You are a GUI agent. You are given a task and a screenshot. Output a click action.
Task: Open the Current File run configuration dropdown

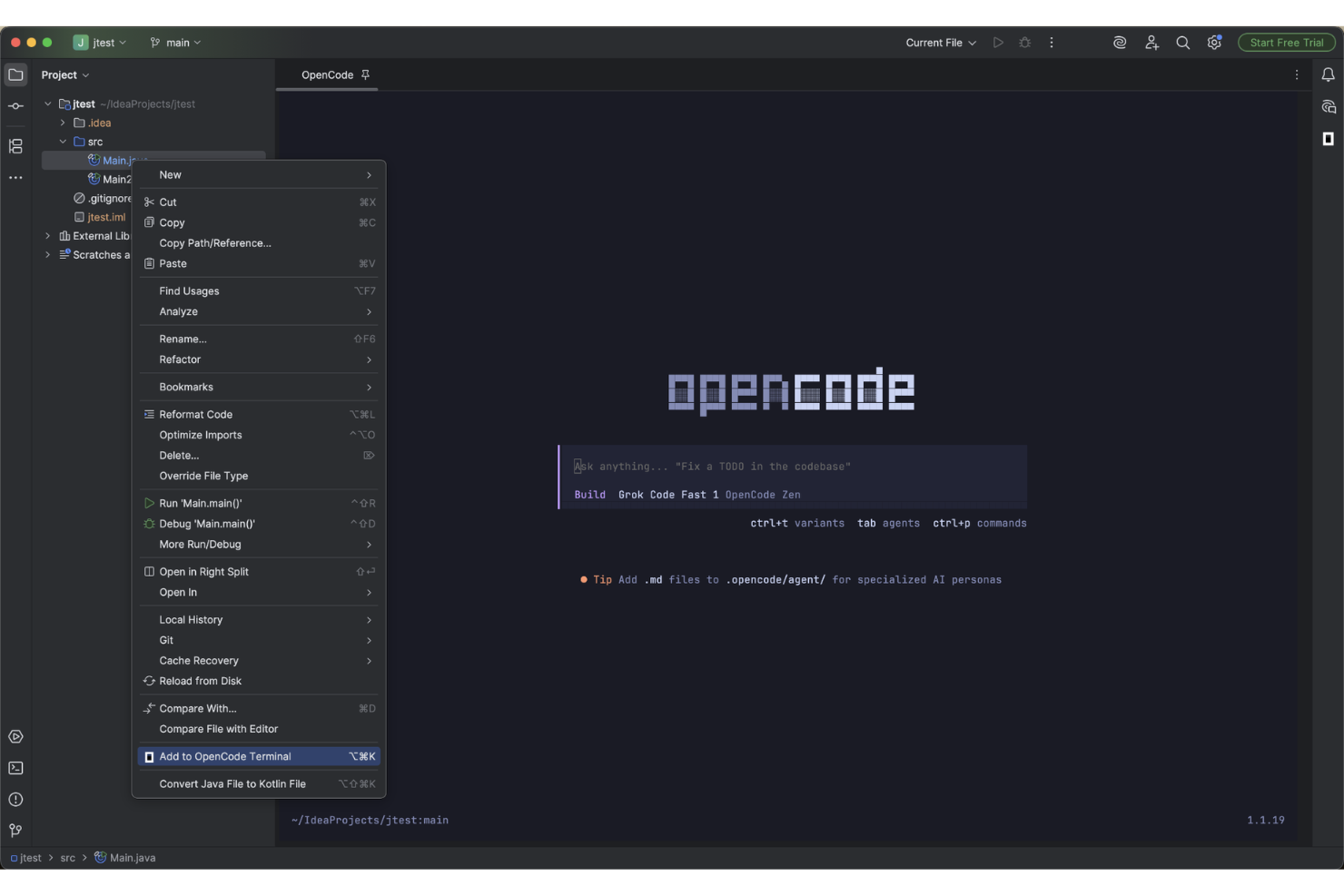[x=941, y=43]
